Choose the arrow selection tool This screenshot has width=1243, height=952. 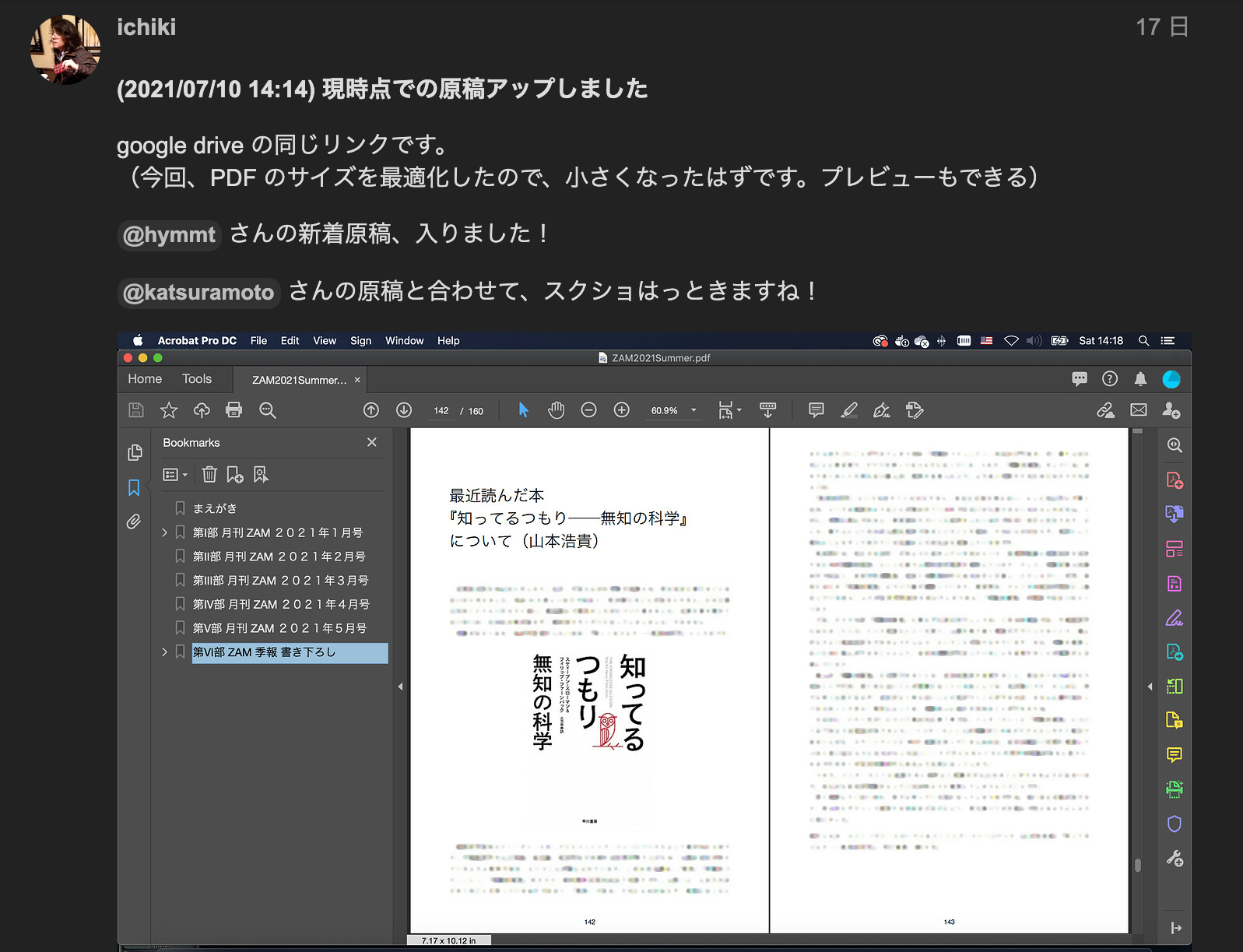pos(524,410)
